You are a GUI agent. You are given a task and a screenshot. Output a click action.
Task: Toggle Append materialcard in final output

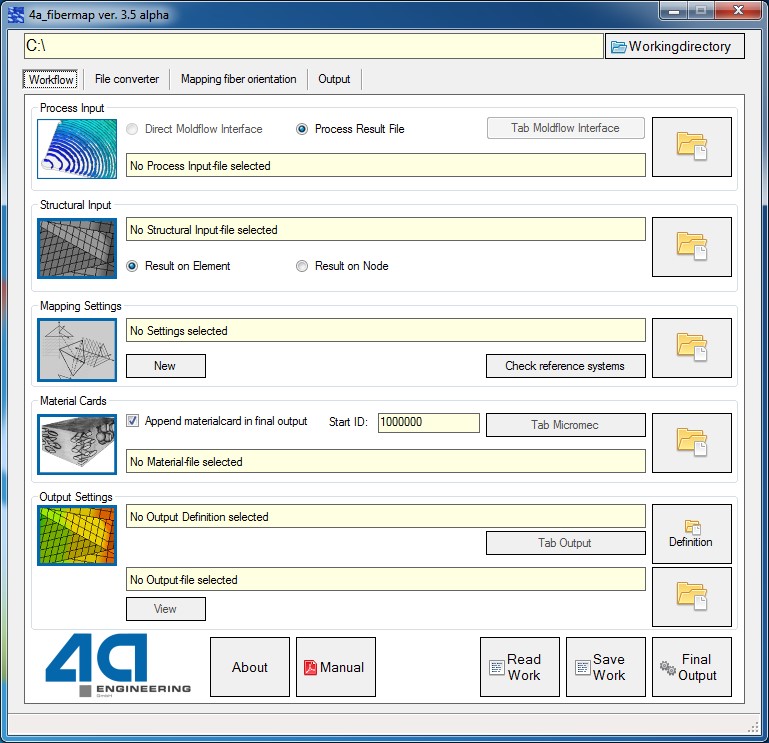pyautogui.click(x=133, y=421)
